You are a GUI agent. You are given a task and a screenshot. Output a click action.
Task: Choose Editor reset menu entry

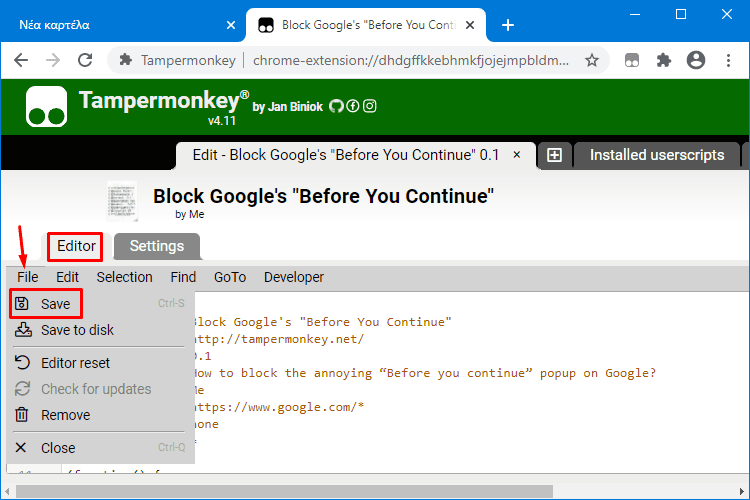coord(100,363)
